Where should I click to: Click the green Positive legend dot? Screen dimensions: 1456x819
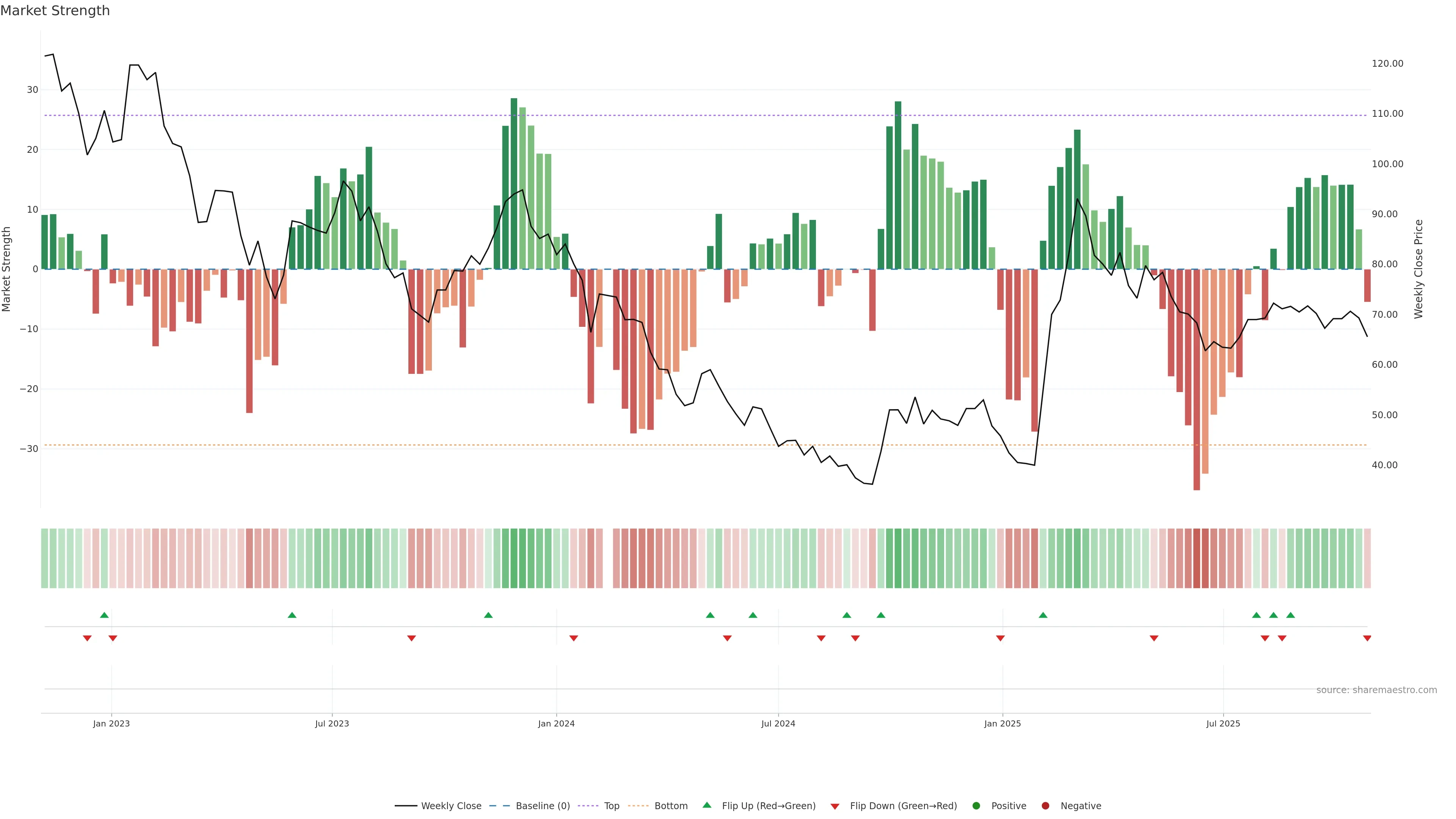tap(976, 805)
